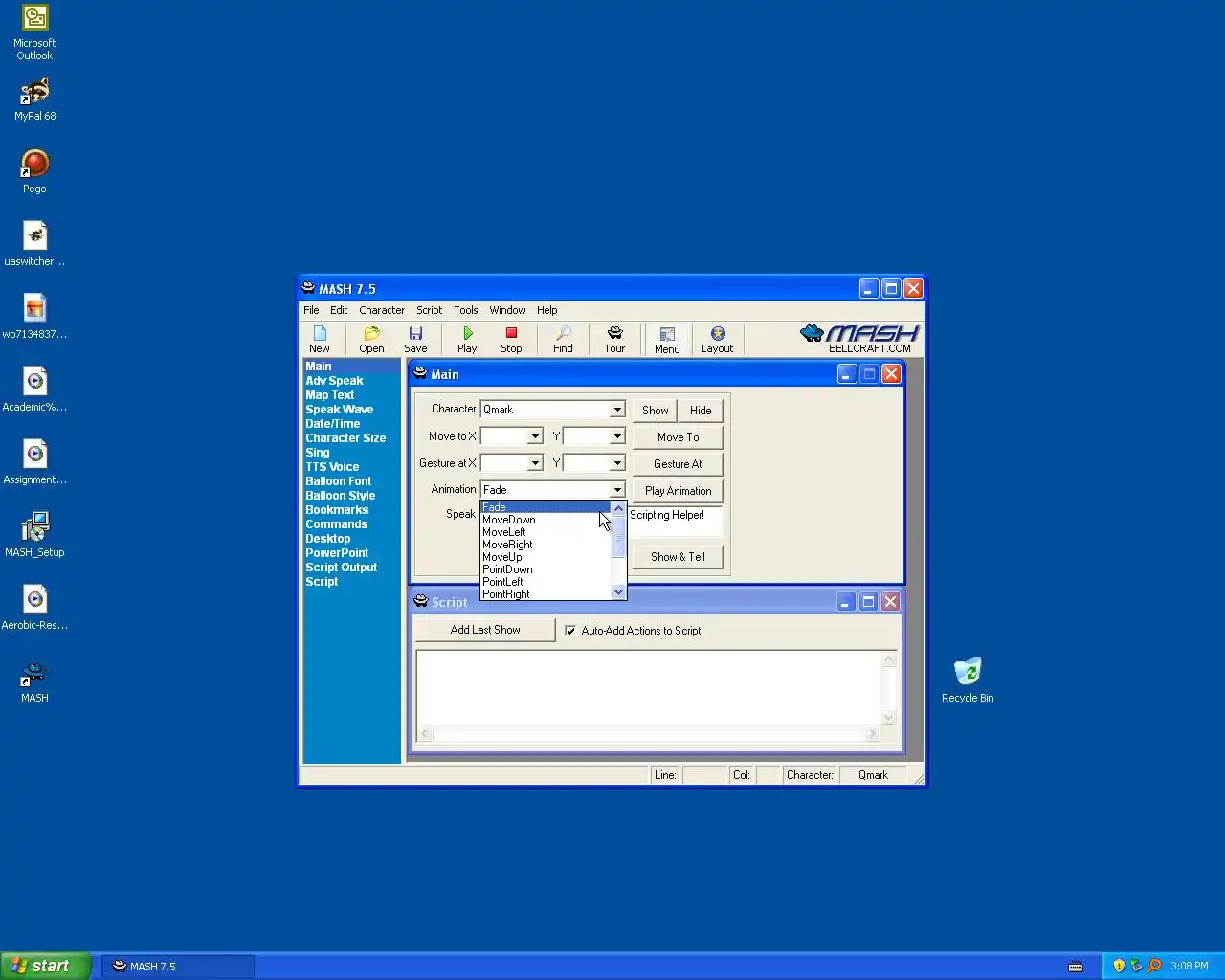Select the Aerobic-Res desktop file
This screenshot has height=980, width=1225.
[34, 608]
